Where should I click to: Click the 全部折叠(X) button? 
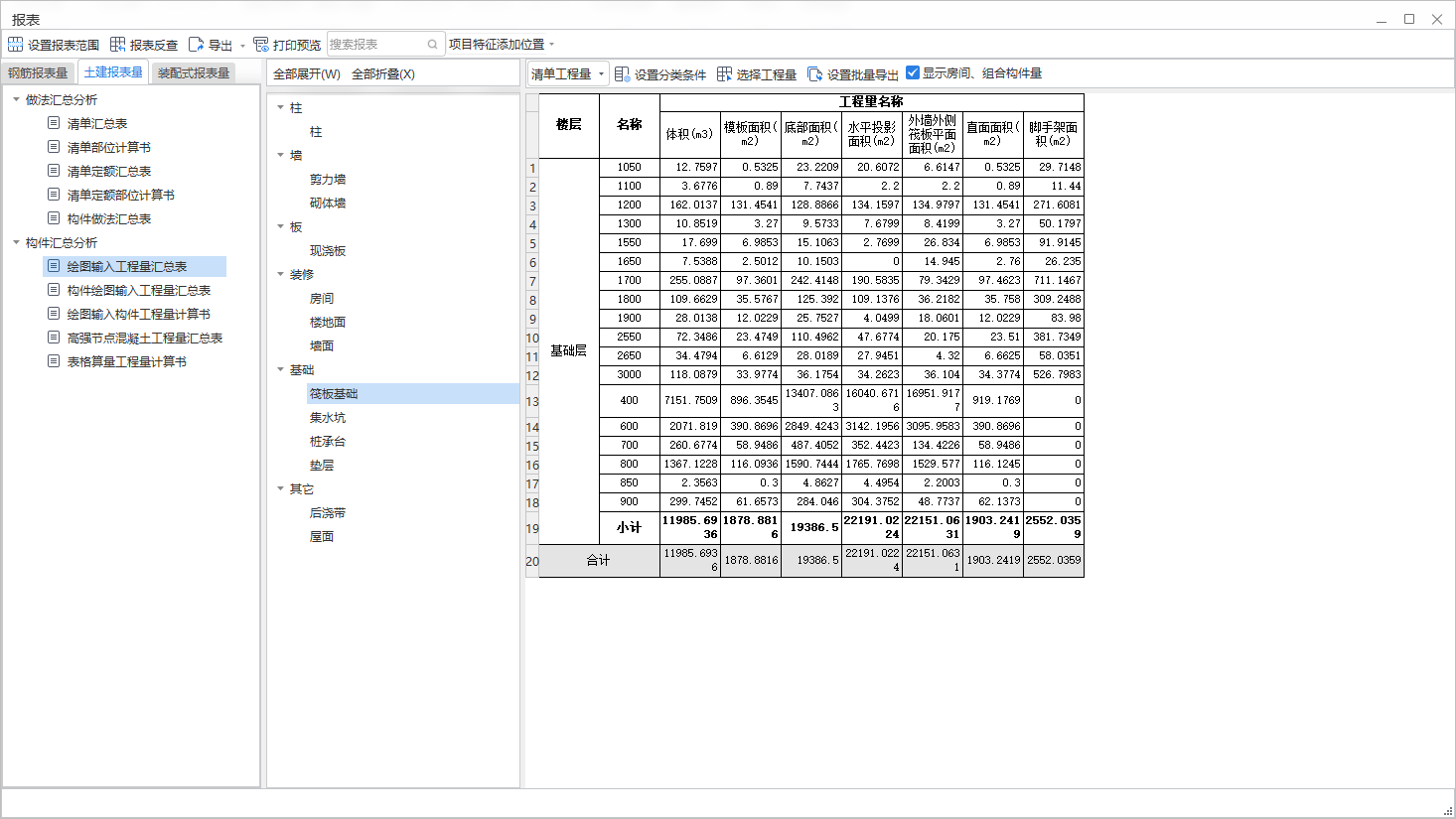[x=383, y=74]
